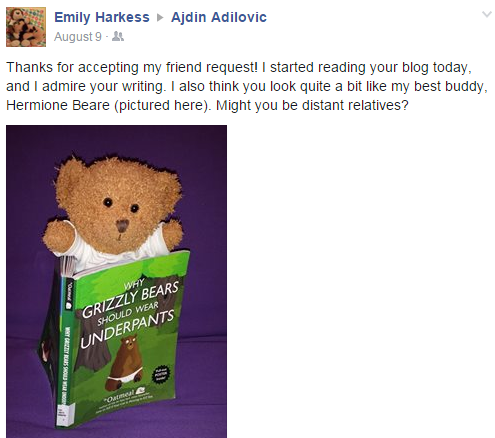Visit Emily Harkess profile link

tap(102, 17)
